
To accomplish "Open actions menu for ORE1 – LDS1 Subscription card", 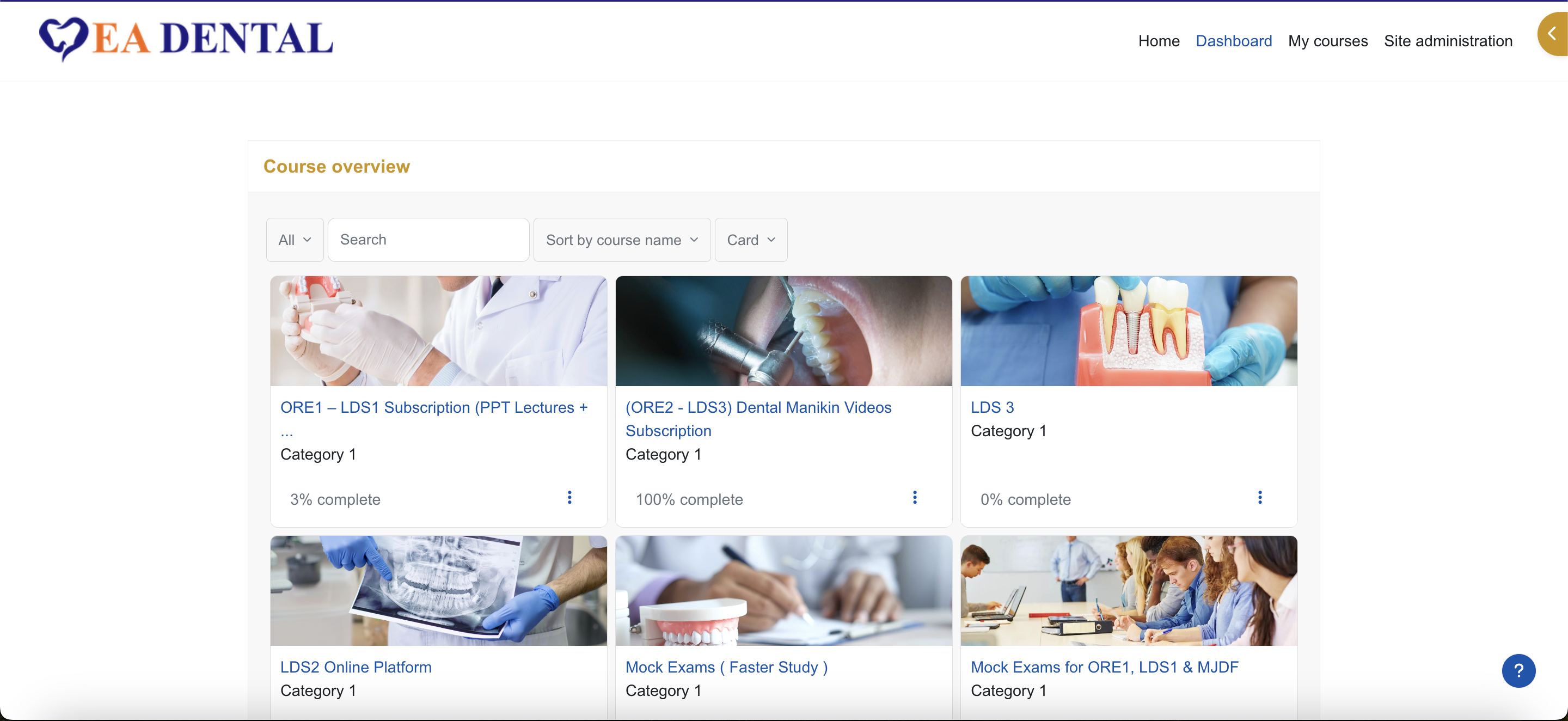I will pos(569,498).
